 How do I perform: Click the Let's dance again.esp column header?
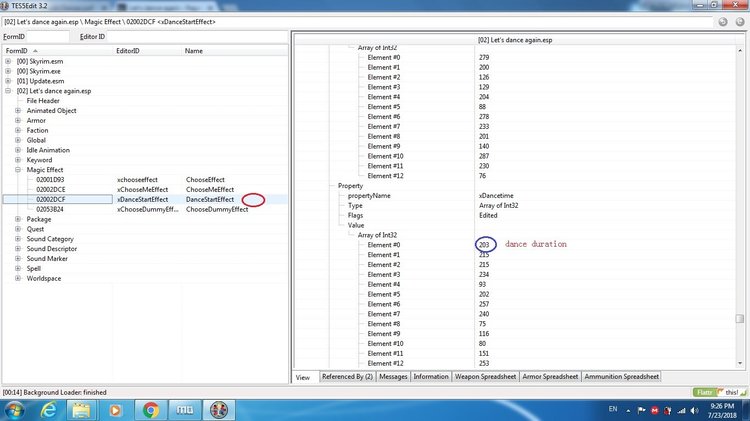tap(515, 40)
